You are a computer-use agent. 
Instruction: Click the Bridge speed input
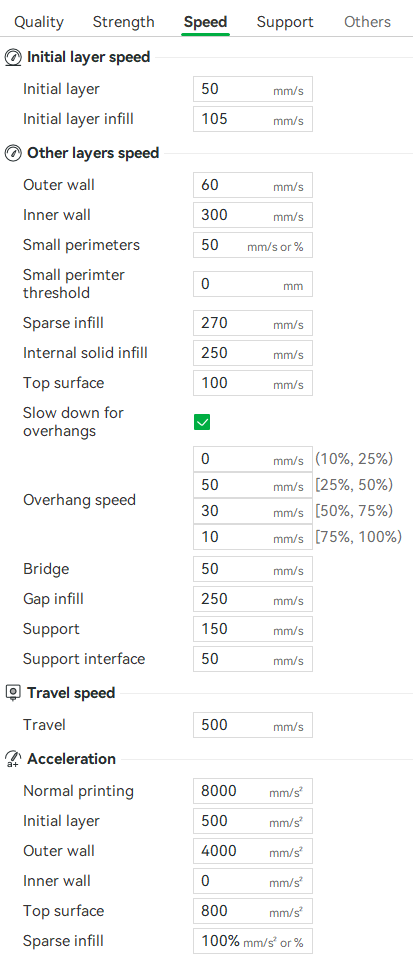click(x=253, y=569)
